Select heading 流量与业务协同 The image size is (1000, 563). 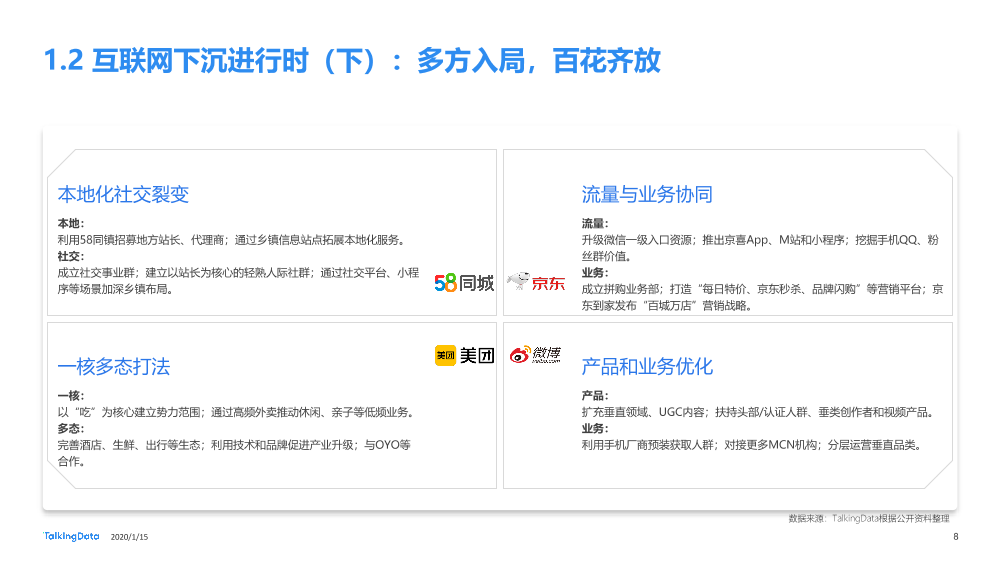647,194
